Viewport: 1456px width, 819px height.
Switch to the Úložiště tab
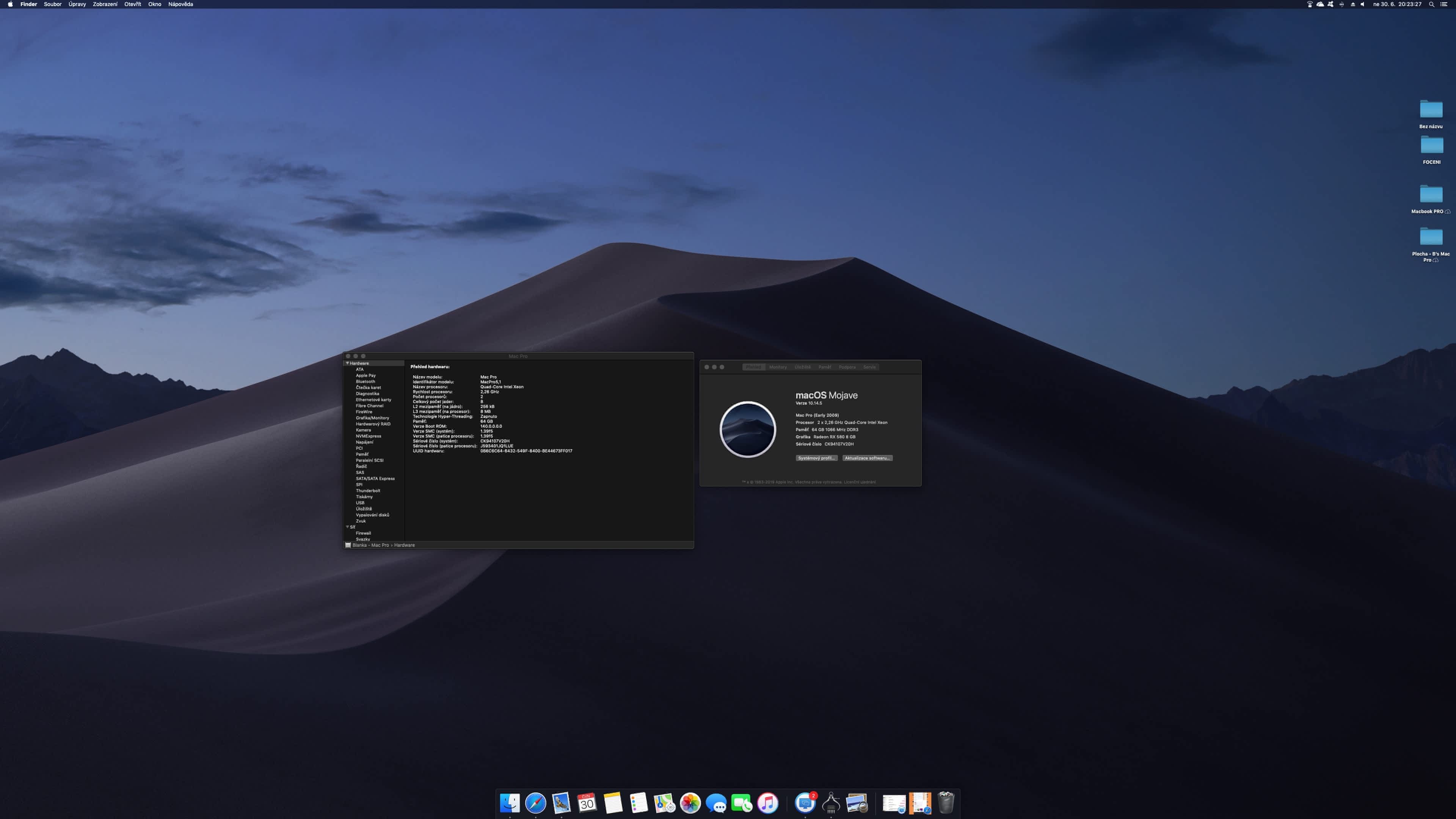(802, 367)
